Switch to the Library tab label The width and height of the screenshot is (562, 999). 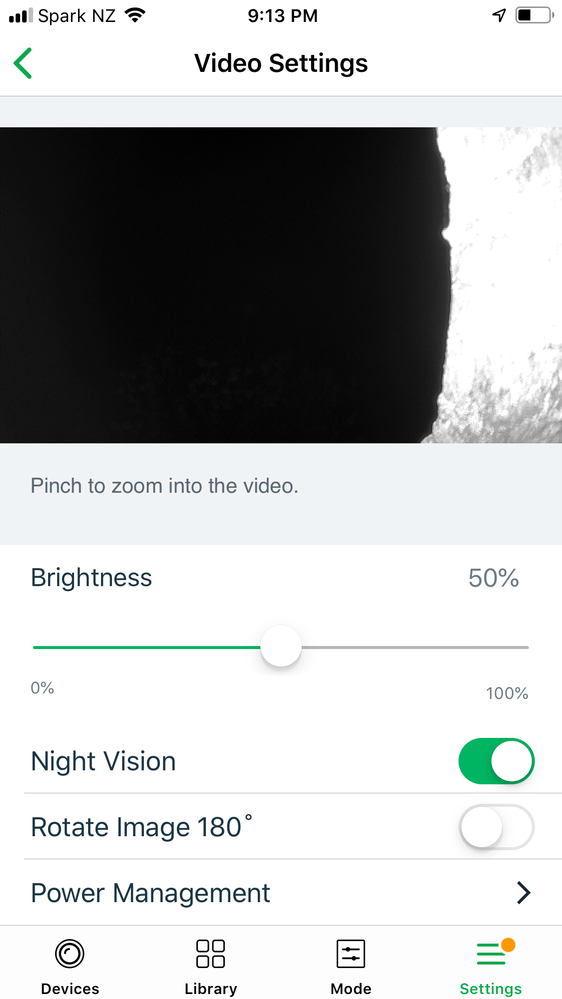tap(210, 988)
